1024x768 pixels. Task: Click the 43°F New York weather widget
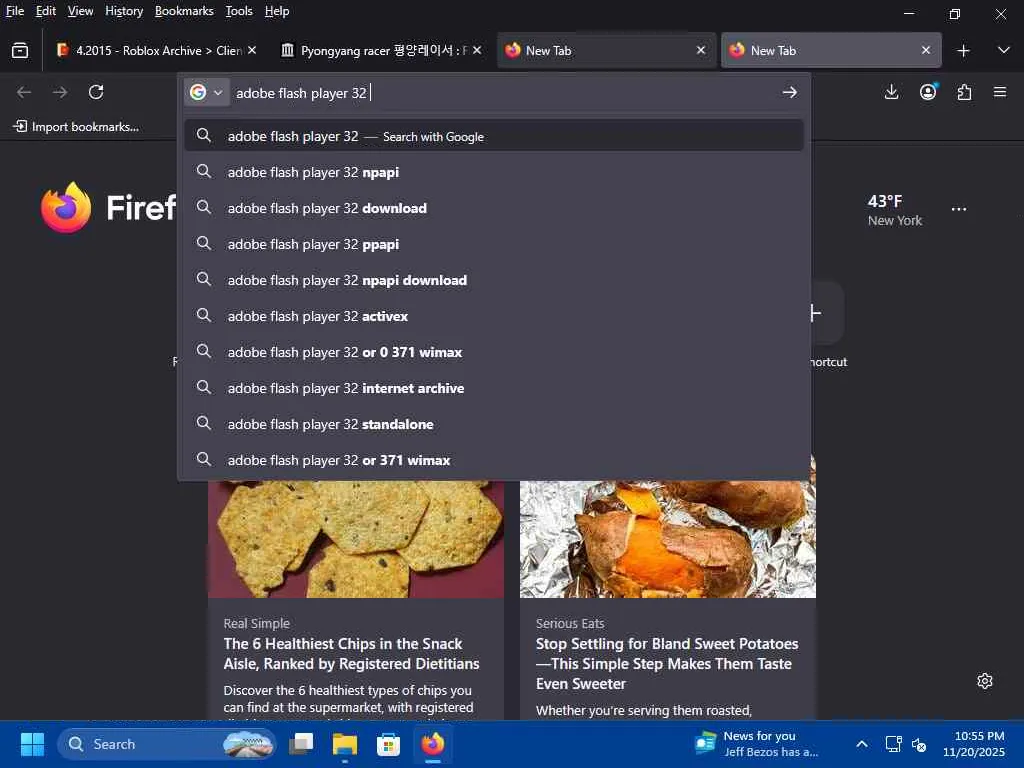pyautogui.click(x=894, y=210)
